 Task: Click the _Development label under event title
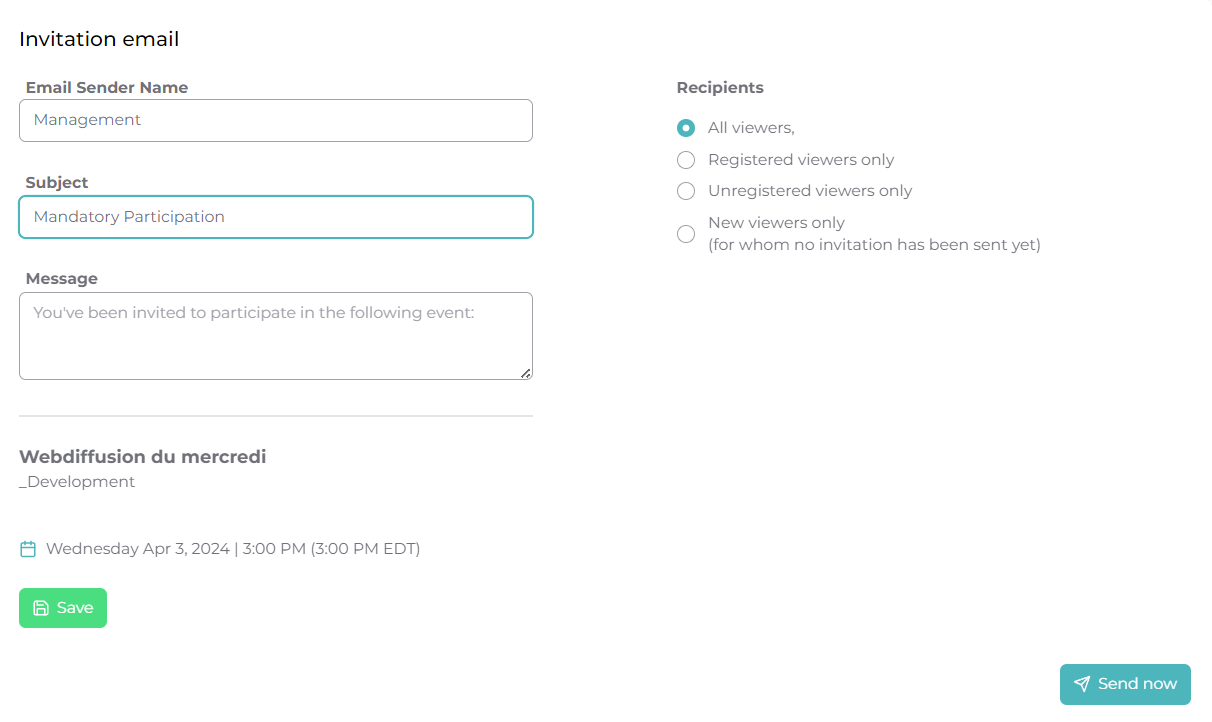click(x=77, y=482)
